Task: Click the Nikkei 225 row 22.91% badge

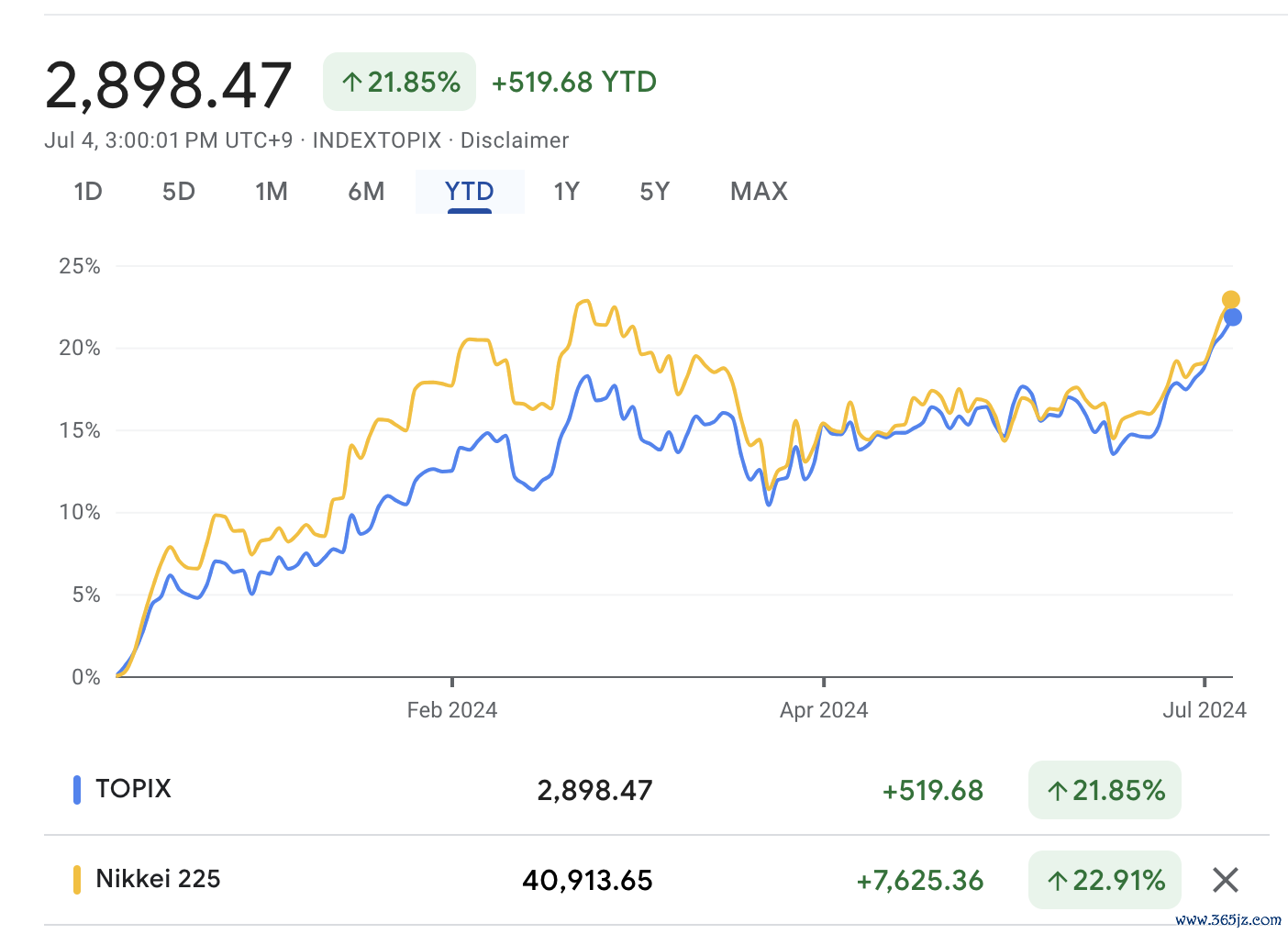Action: [x=1105, y=880]
